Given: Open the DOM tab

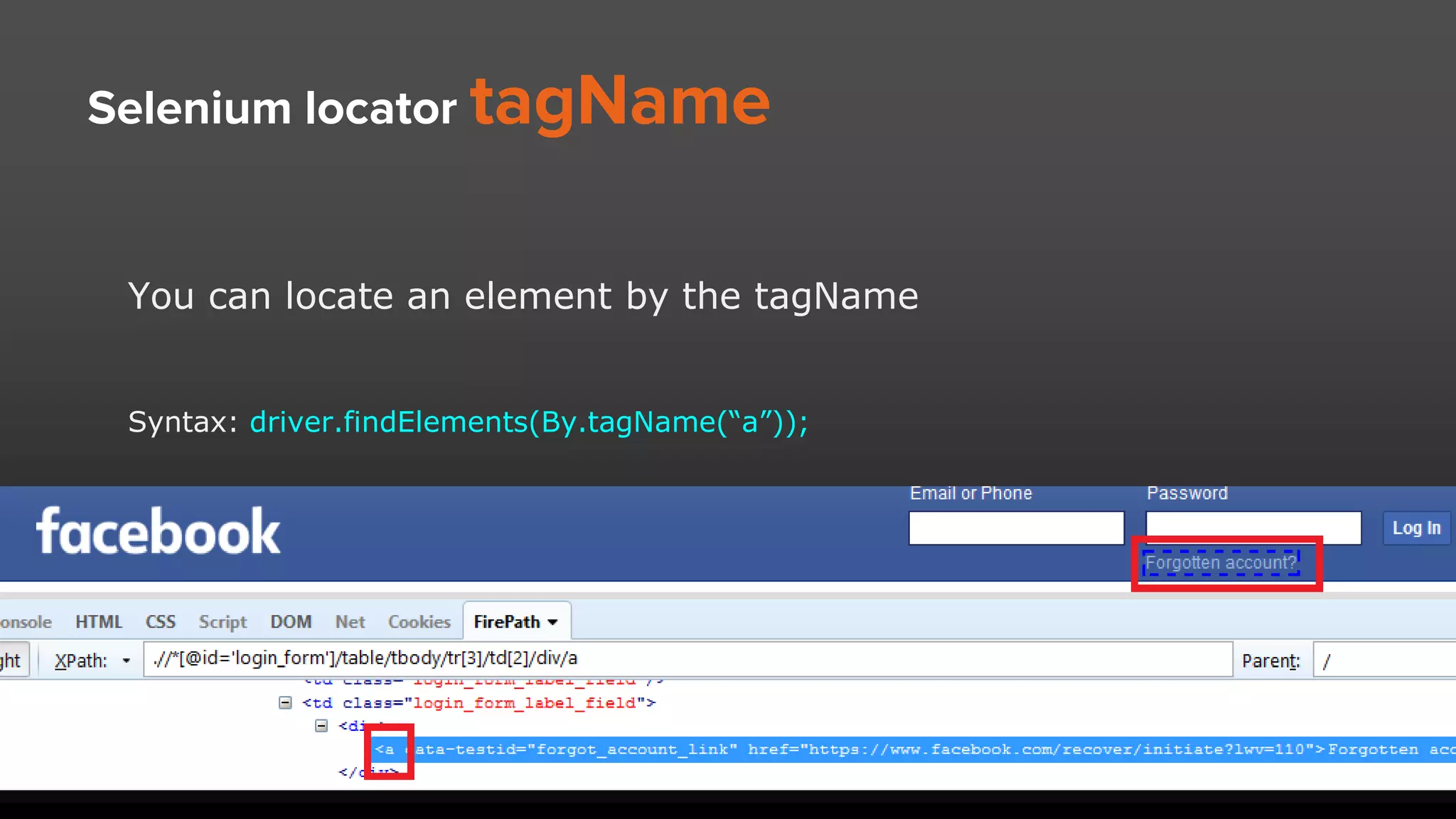Looking at the screenshot, I should coord(291,622).
